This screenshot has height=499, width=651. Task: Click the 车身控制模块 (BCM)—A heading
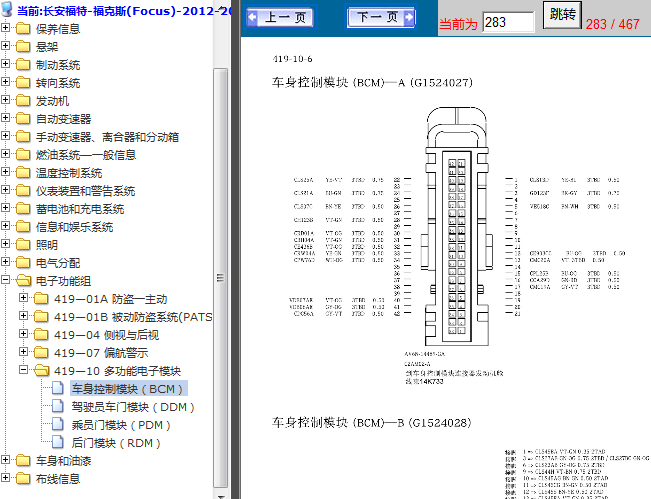pos(372,83)
